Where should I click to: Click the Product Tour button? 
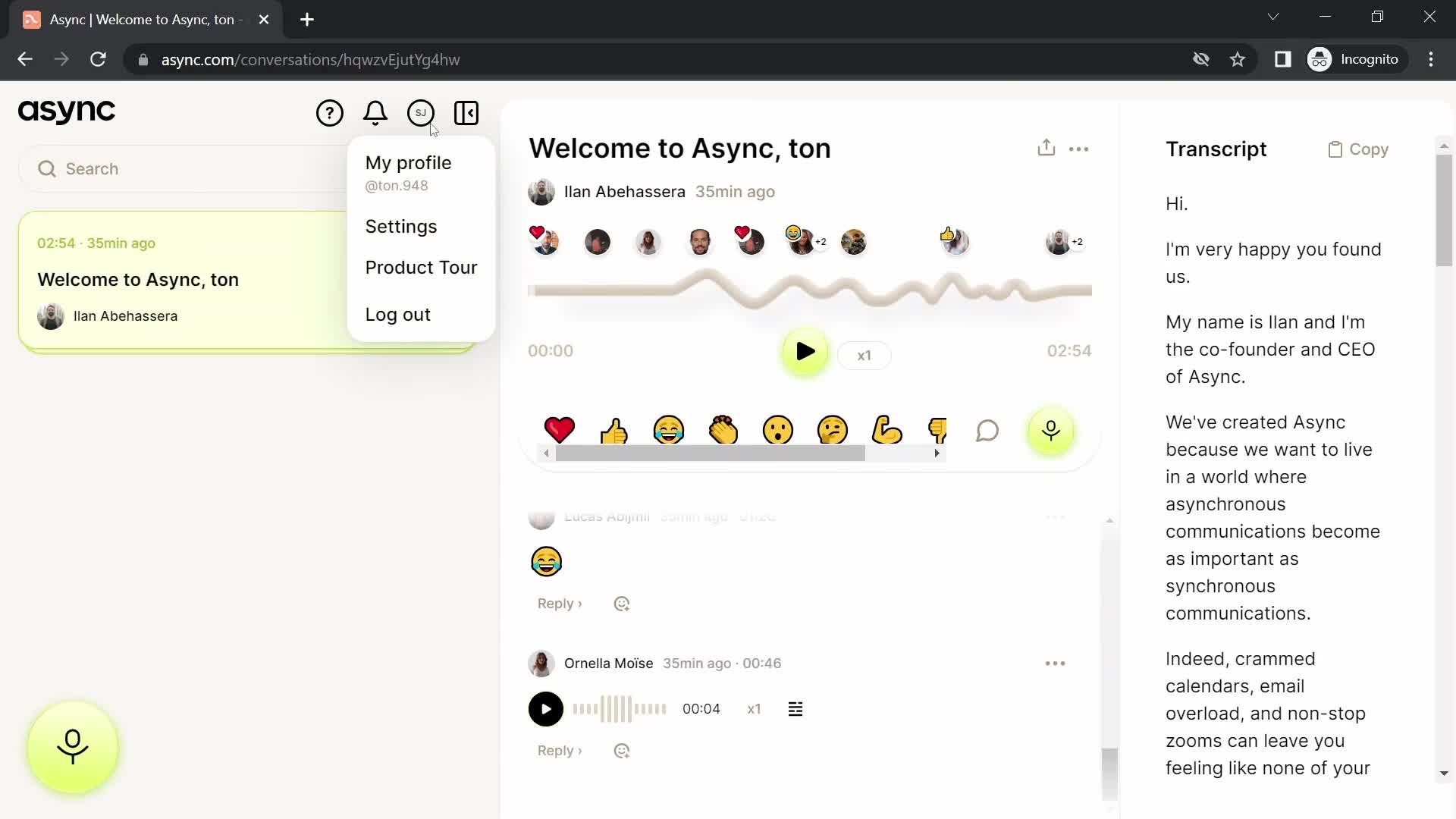click(x=422, y=268)
